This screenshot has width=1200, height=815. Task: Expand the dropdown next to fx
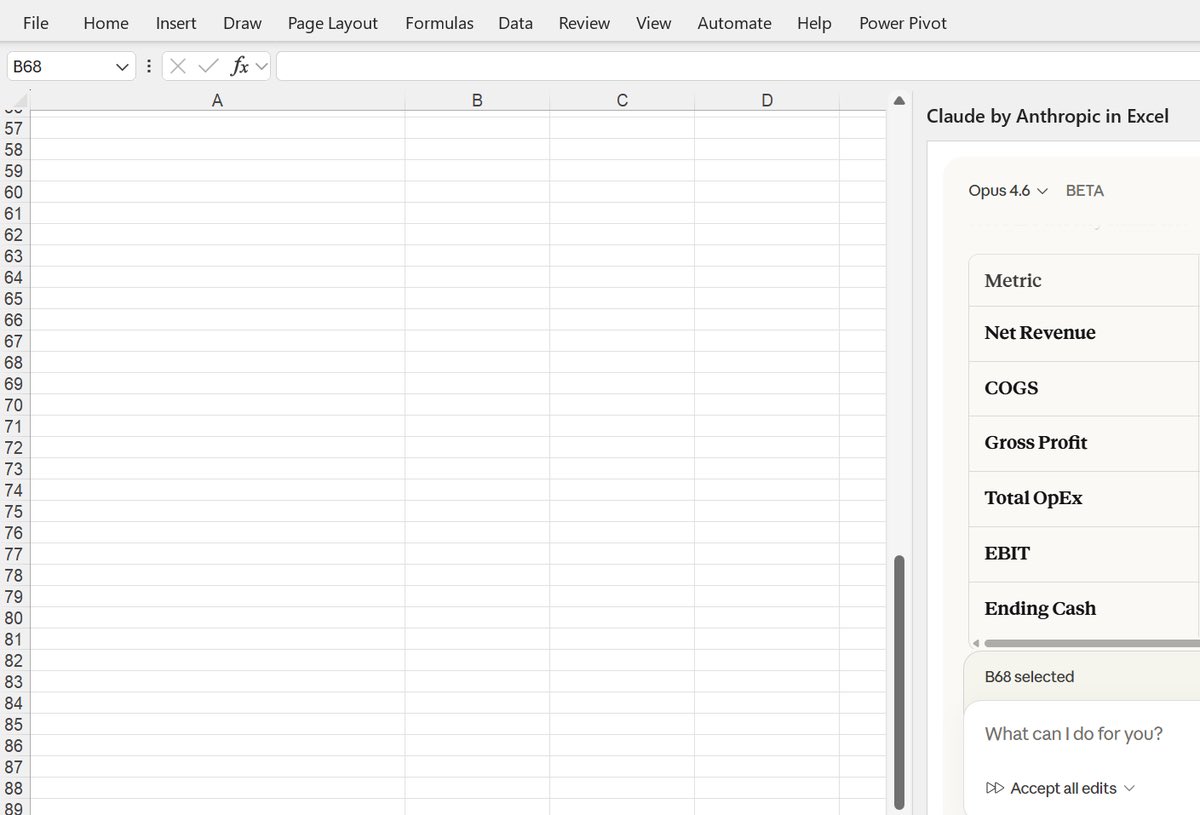pos(262,67)
